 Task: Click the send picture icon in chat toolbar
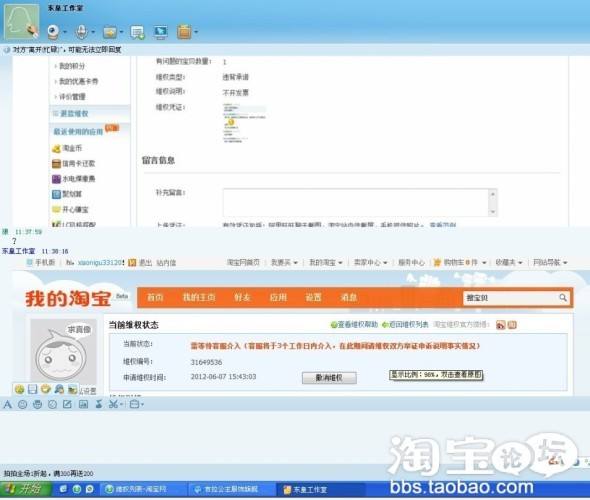[84, 404]
